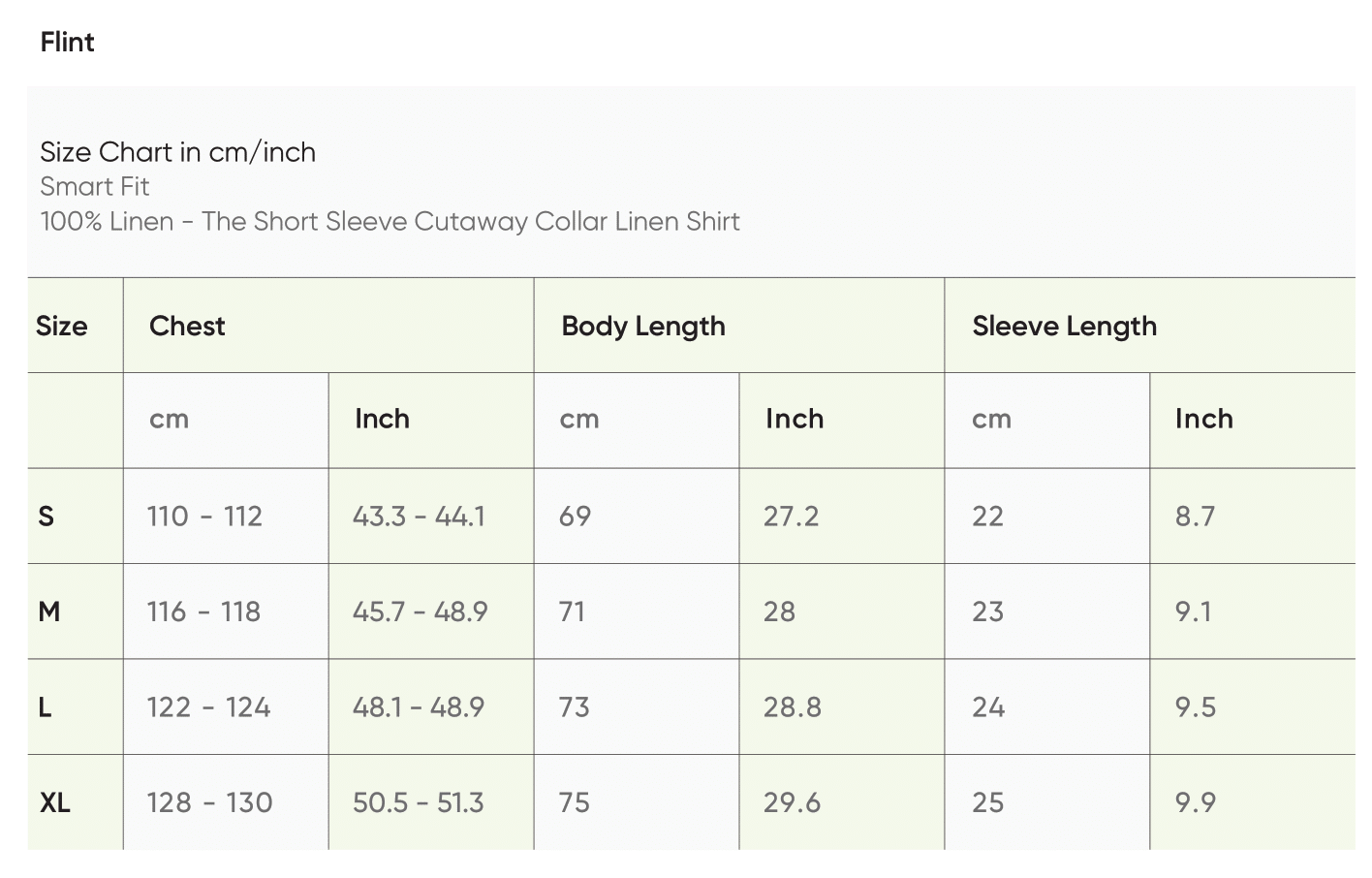1372x878 pixels.
Task: Click the "110 - 112" chest cell
Action: (204, 516)
